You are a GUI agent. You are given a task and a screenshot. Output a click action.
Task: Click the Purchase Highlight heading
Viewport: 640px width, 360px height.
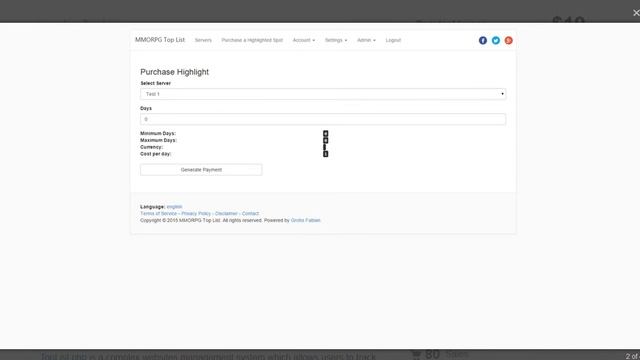[174, 72]
